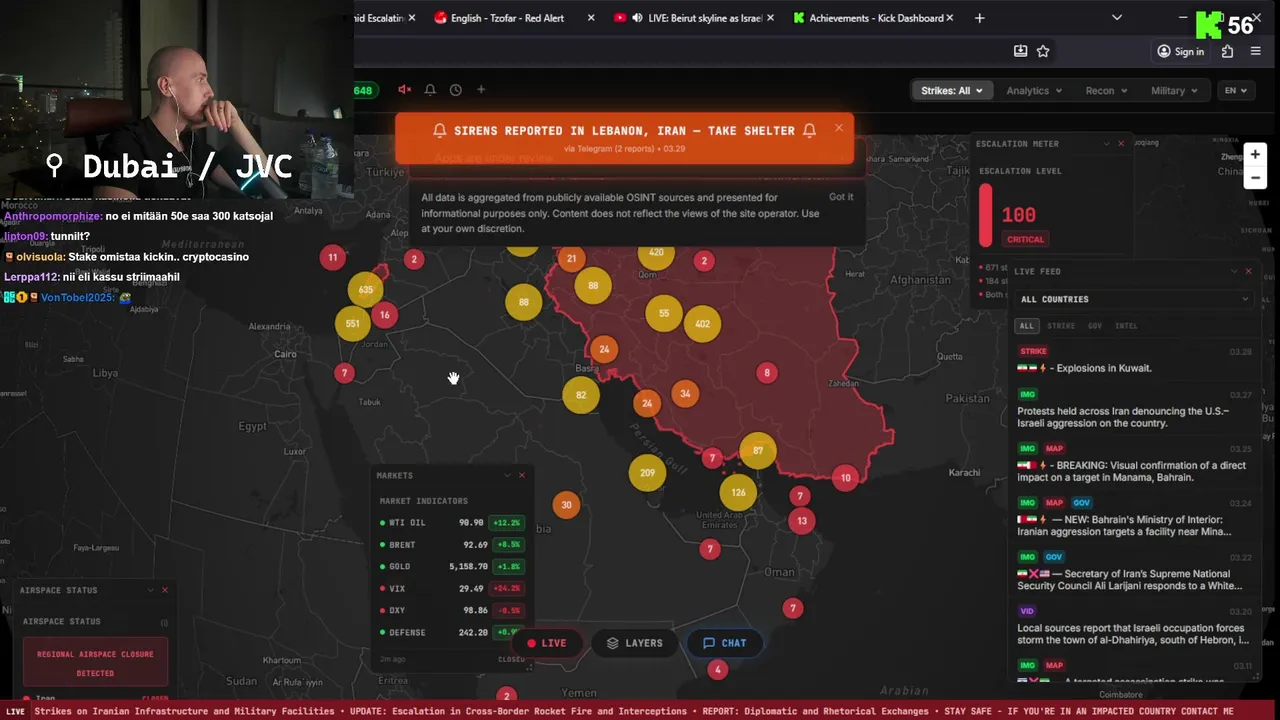The width and height of the screenshot is (1280, 720).
Task: Click the 635 strike cluster marker
Action: coord(366,290)
